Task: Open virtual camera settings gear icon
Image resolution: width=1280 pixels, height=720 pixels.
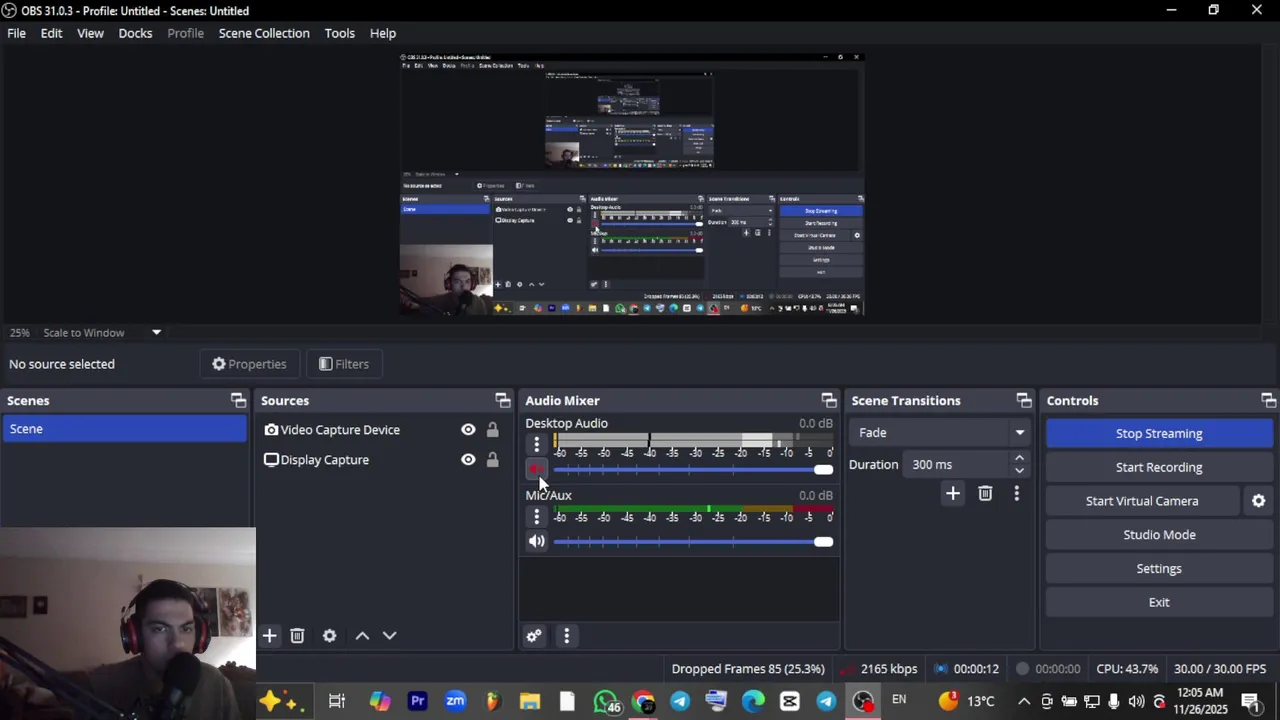Action: [x=1259, y=501]
